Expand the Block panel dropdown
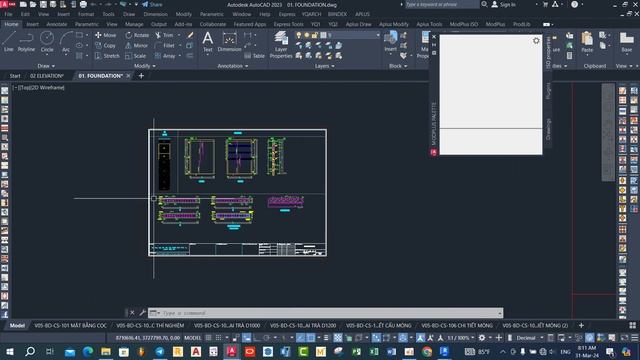The height and width of the screenshot is (360, 640). tap(398, 66)
